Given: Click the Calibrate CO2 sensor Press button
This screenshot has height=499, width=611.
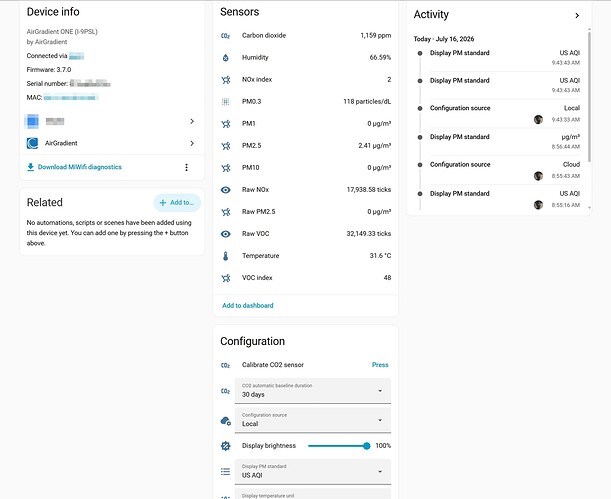Looking at the screenshot, I should point(380,365).
